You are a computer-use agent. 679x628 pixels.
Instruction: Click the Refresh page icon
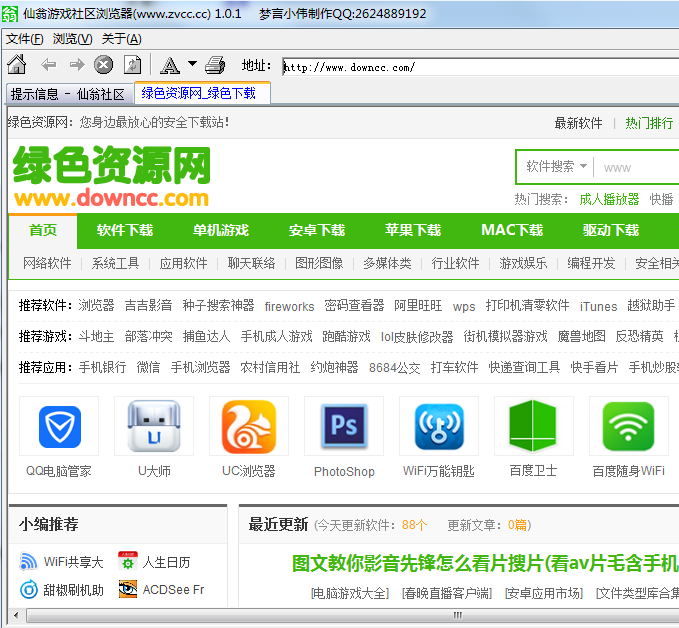coord(132,65)
